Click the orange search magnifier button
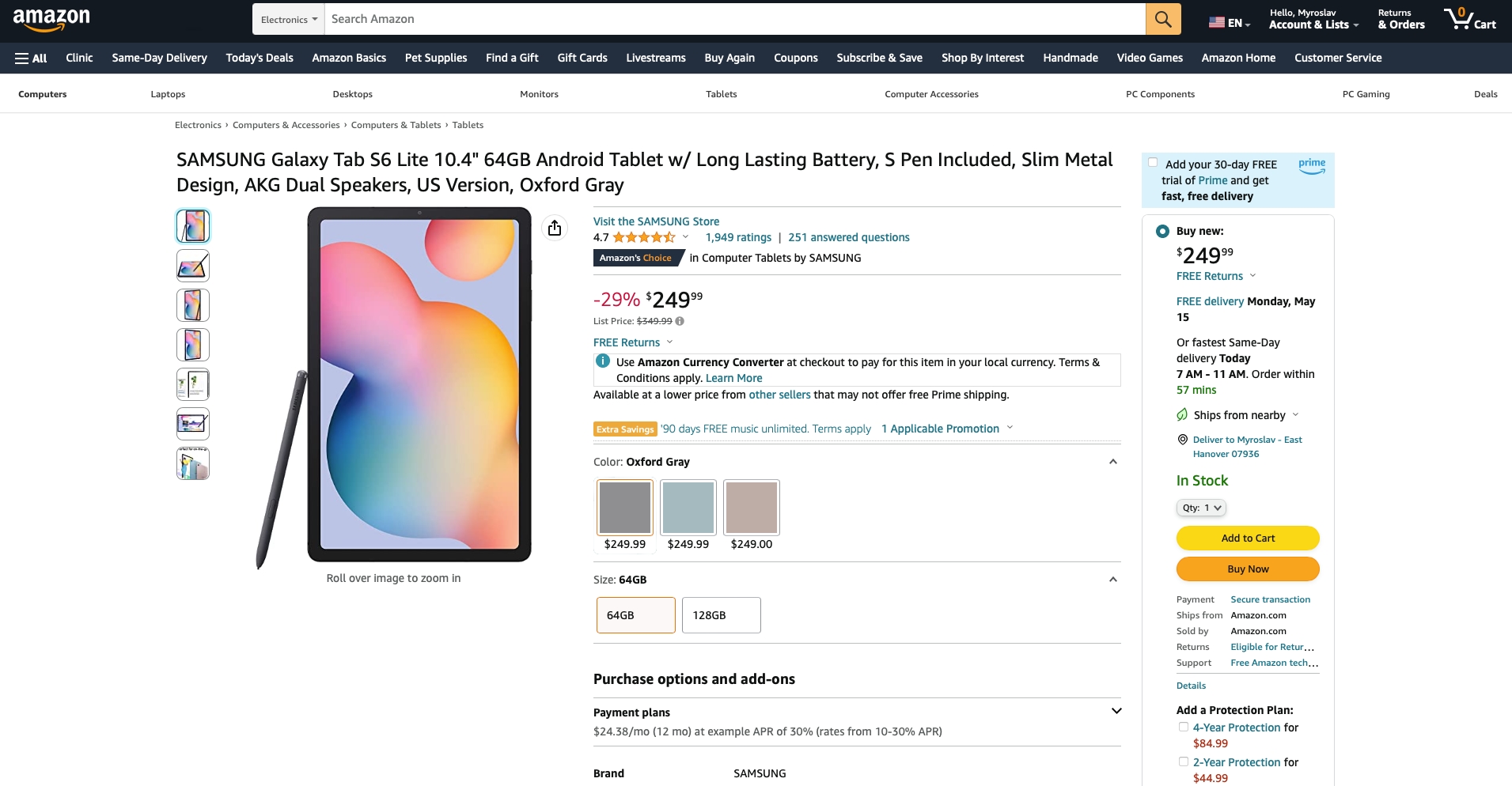 1163,19
